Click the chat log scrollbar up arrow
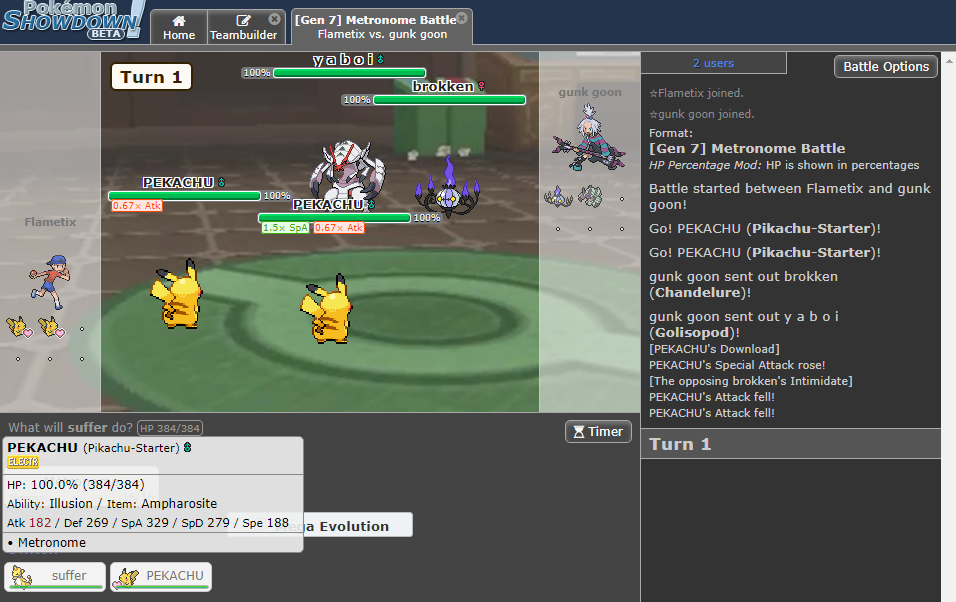This screenshot has height=602, width=956. [x=949, y=60]
